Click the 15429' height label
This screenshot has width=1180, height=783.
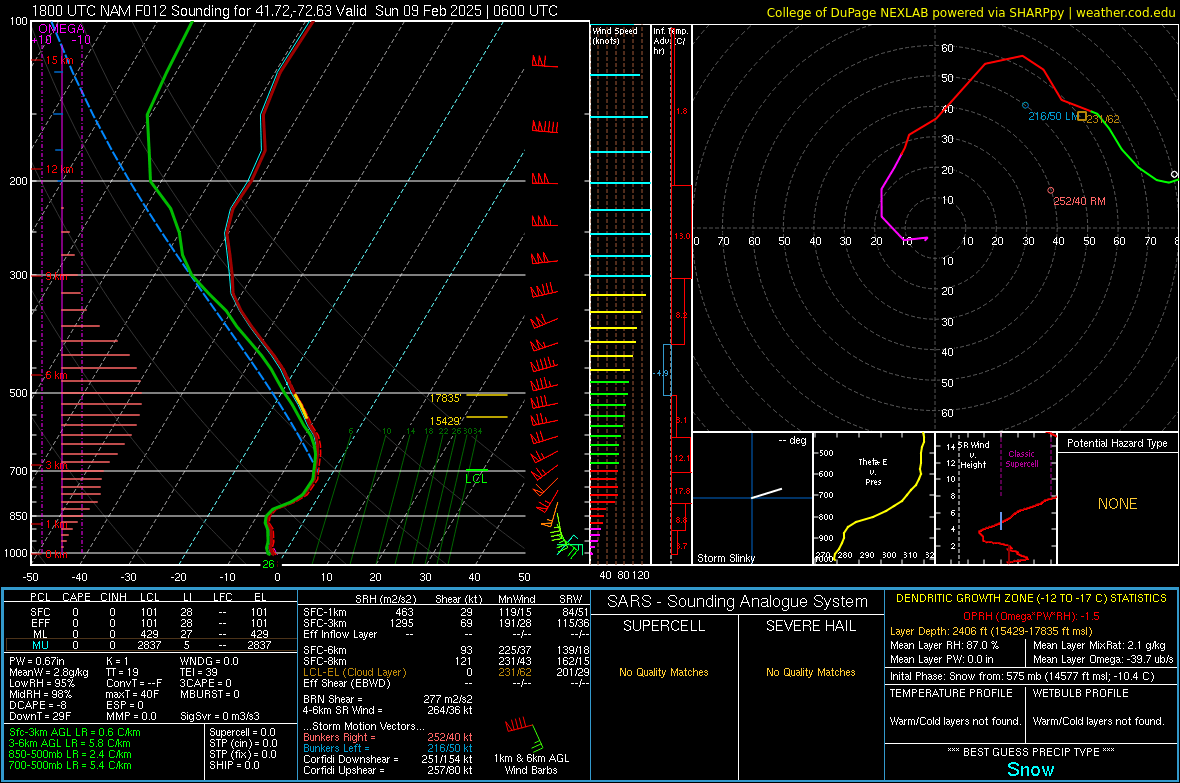click(445, 421)
